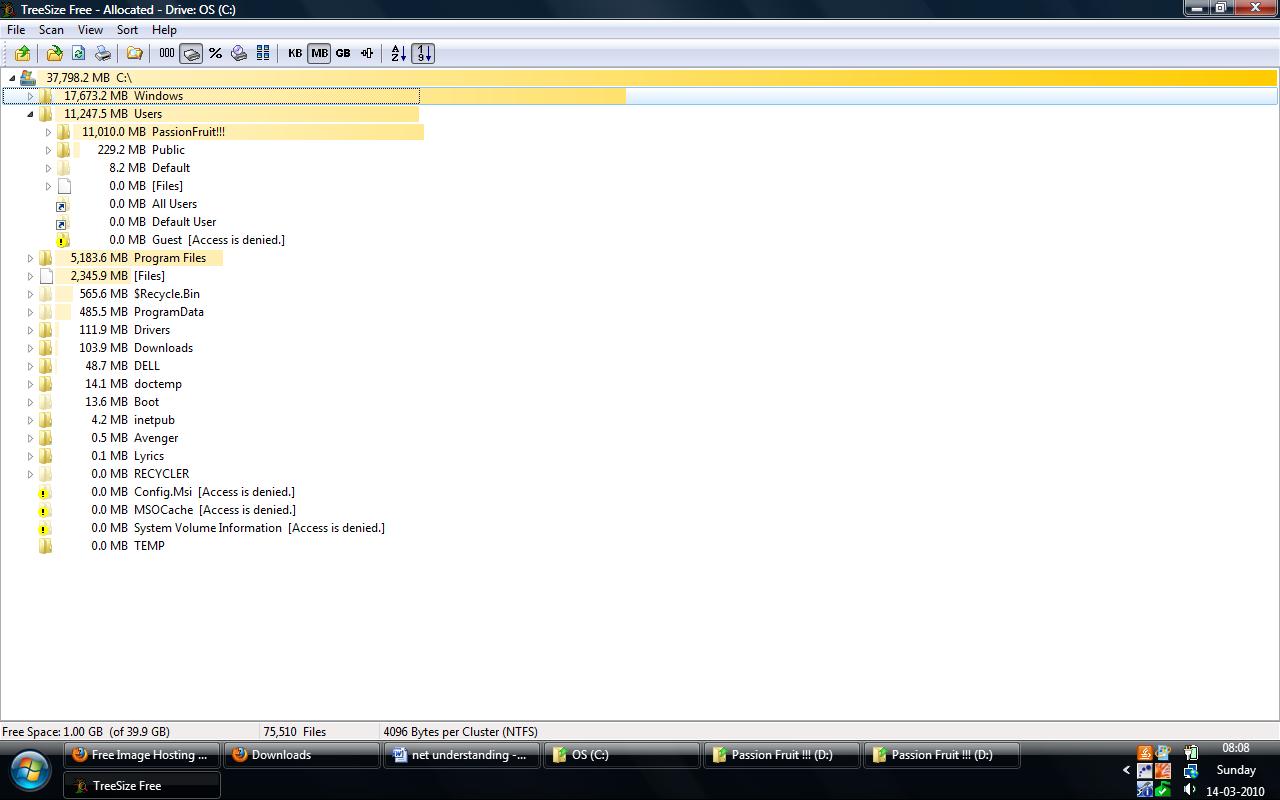Click the cluster grid view icon

coord(263,53)
